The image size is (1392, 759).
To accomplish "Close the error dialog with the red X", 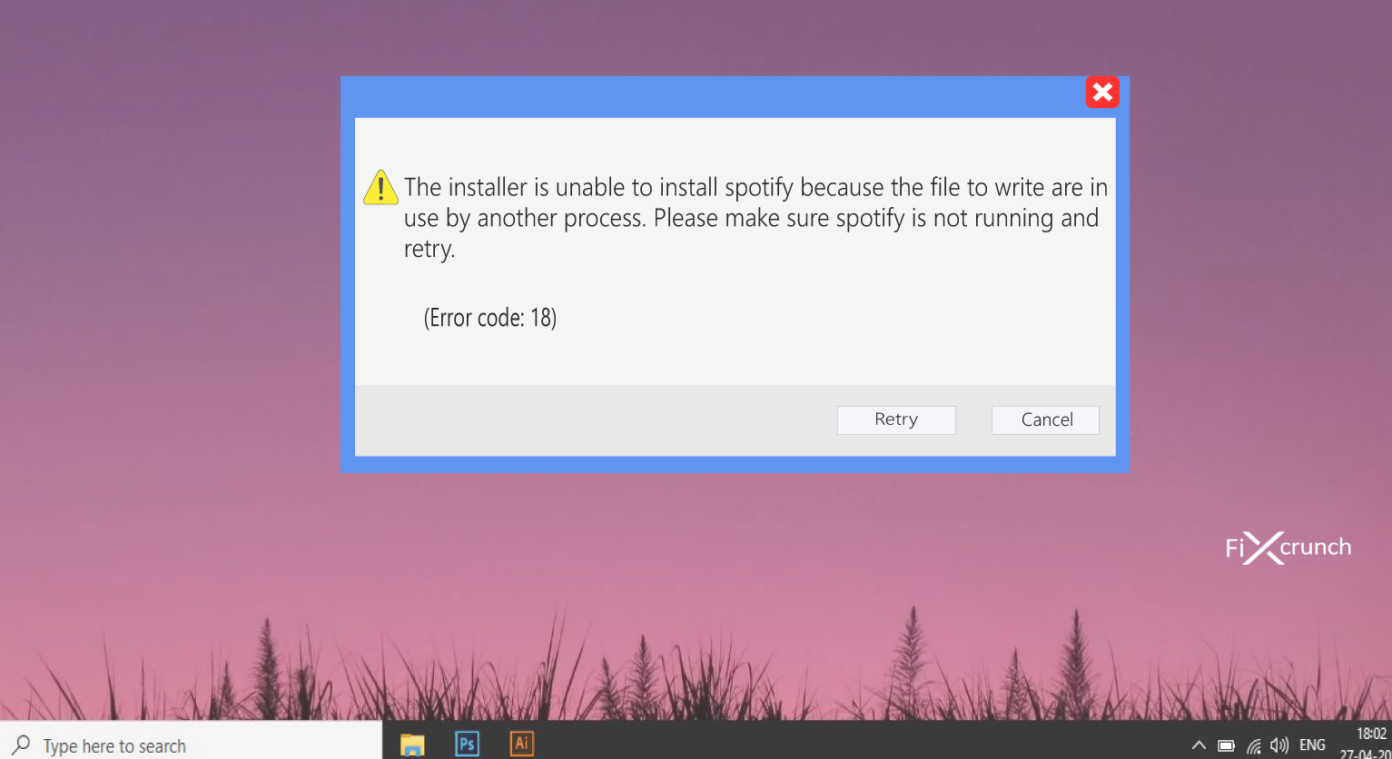I will tap(1102, 93).
